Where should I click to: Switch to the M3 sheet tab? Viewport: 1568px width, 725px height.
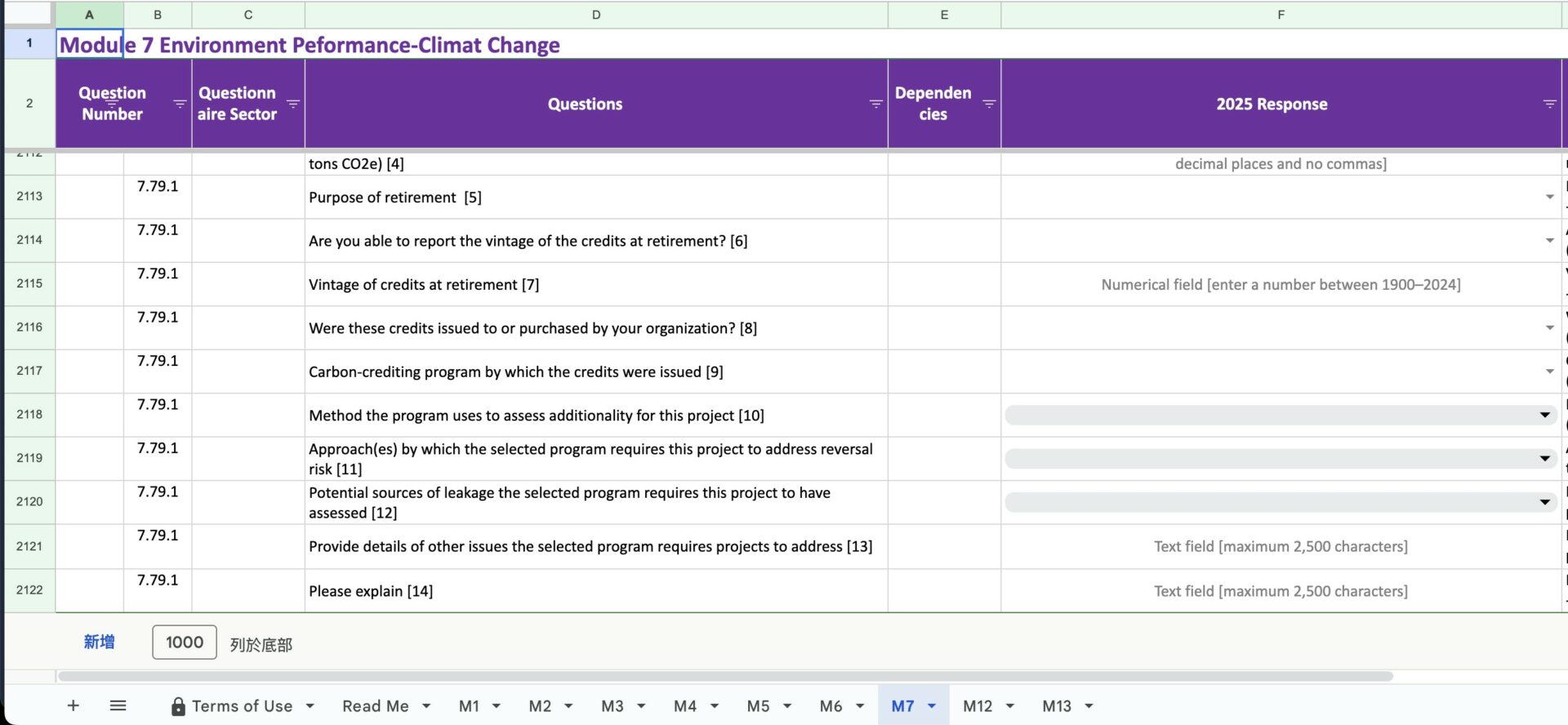pyautogui.click(x=612, y=706)
